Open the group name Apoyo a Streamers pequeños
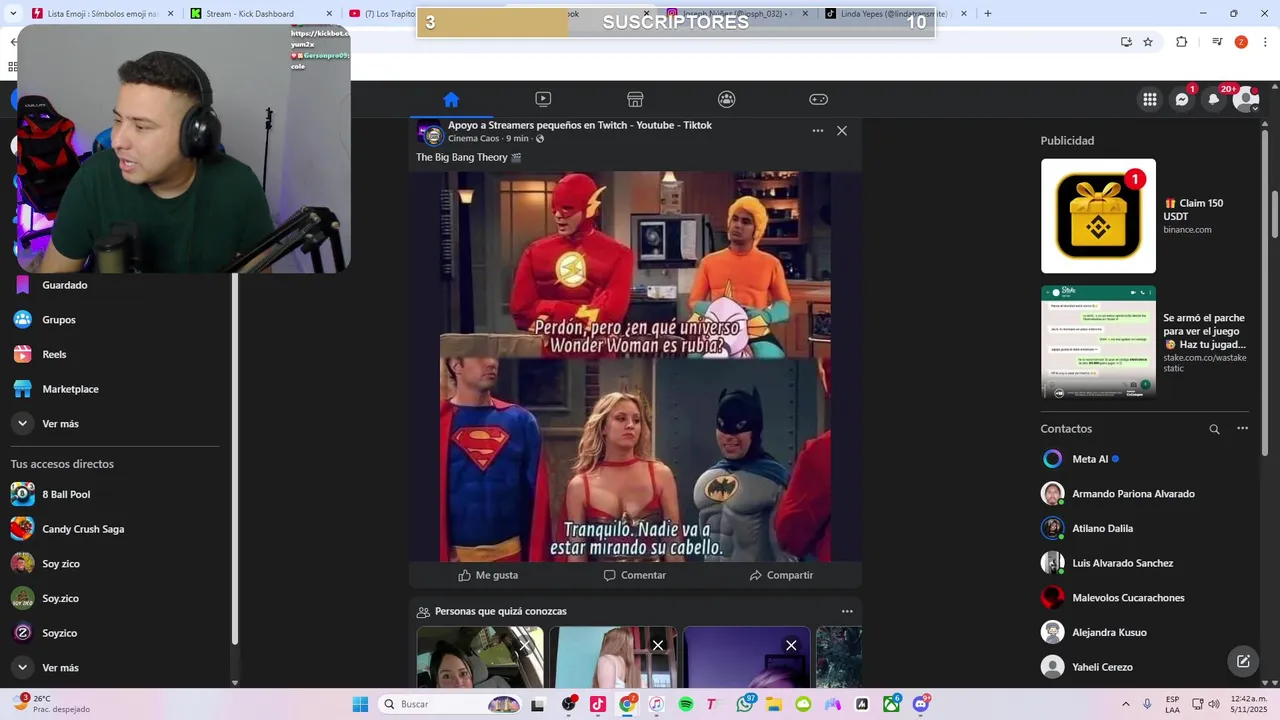Viewport: 1280px width, 720px height. pos(579,125)
